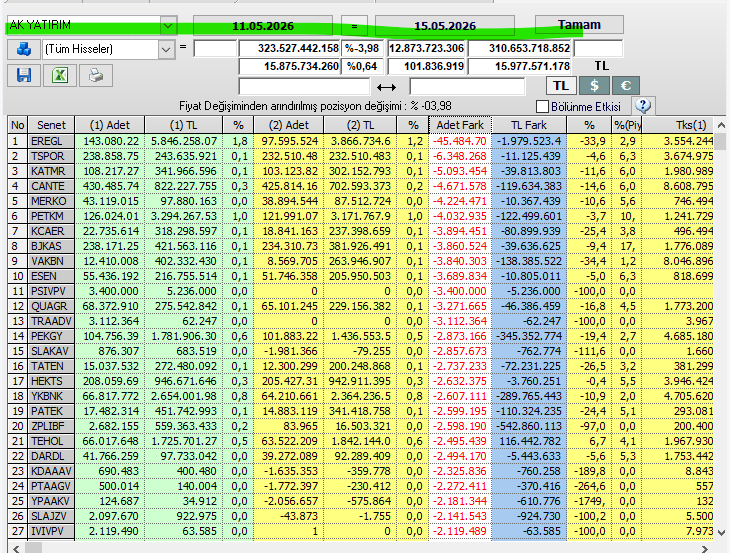The height and width of the screenshot is (553, 730).
Task: Export table to Excel icon
Action: pyautogui.click(x=60, y=75)
